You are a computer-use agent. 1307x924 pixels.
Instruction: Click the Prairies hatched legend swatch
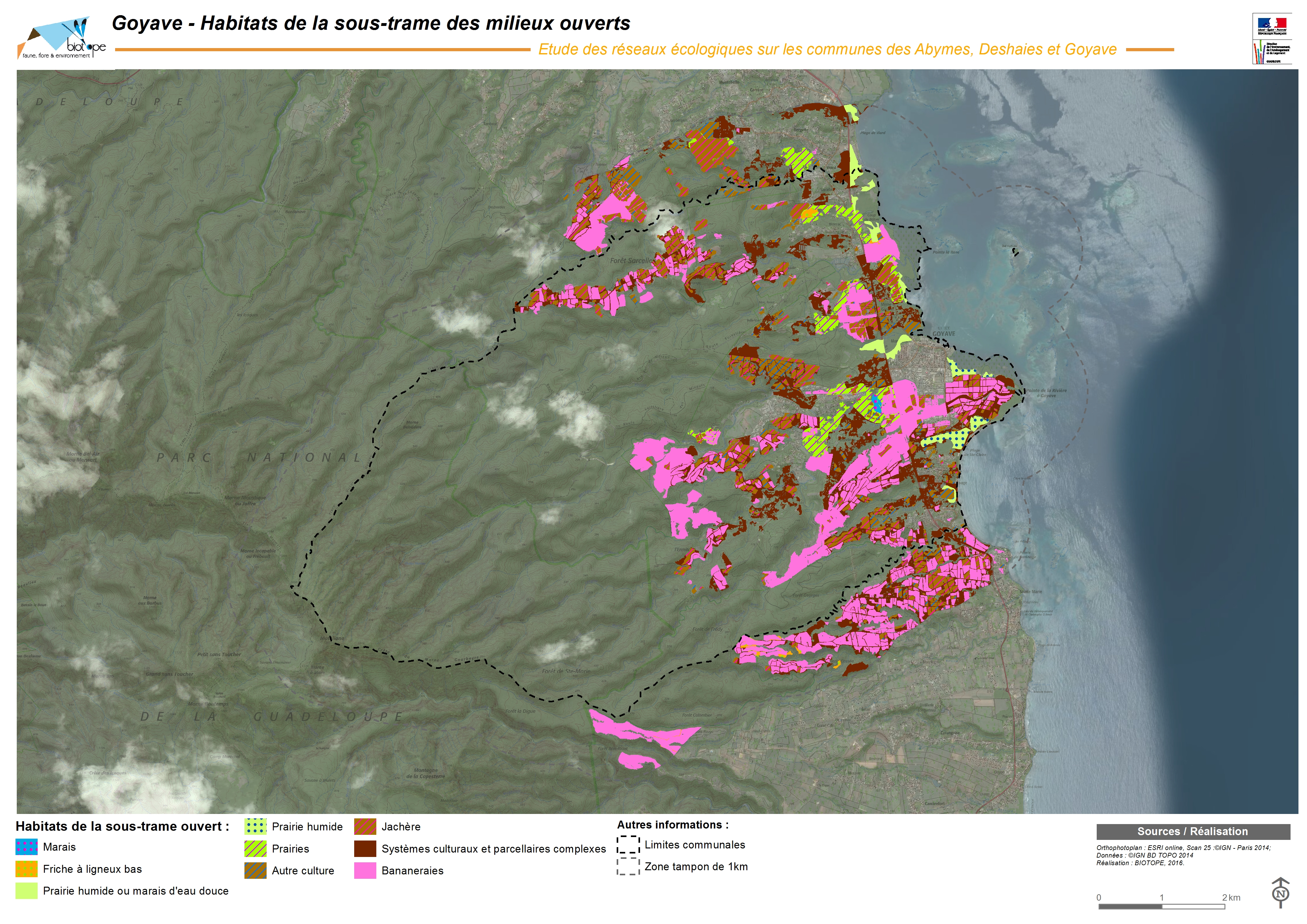(x=255, y=849)
